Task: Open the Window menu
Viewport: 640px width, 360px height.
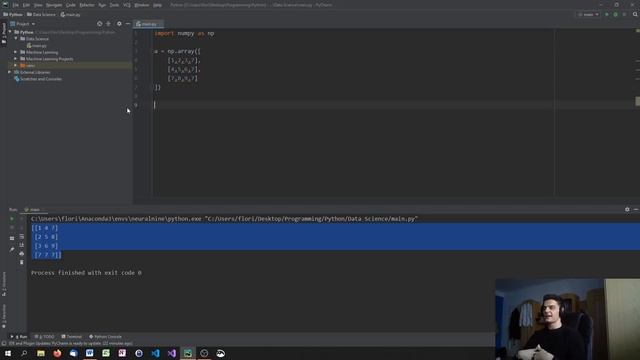Action: coord(142,5)
